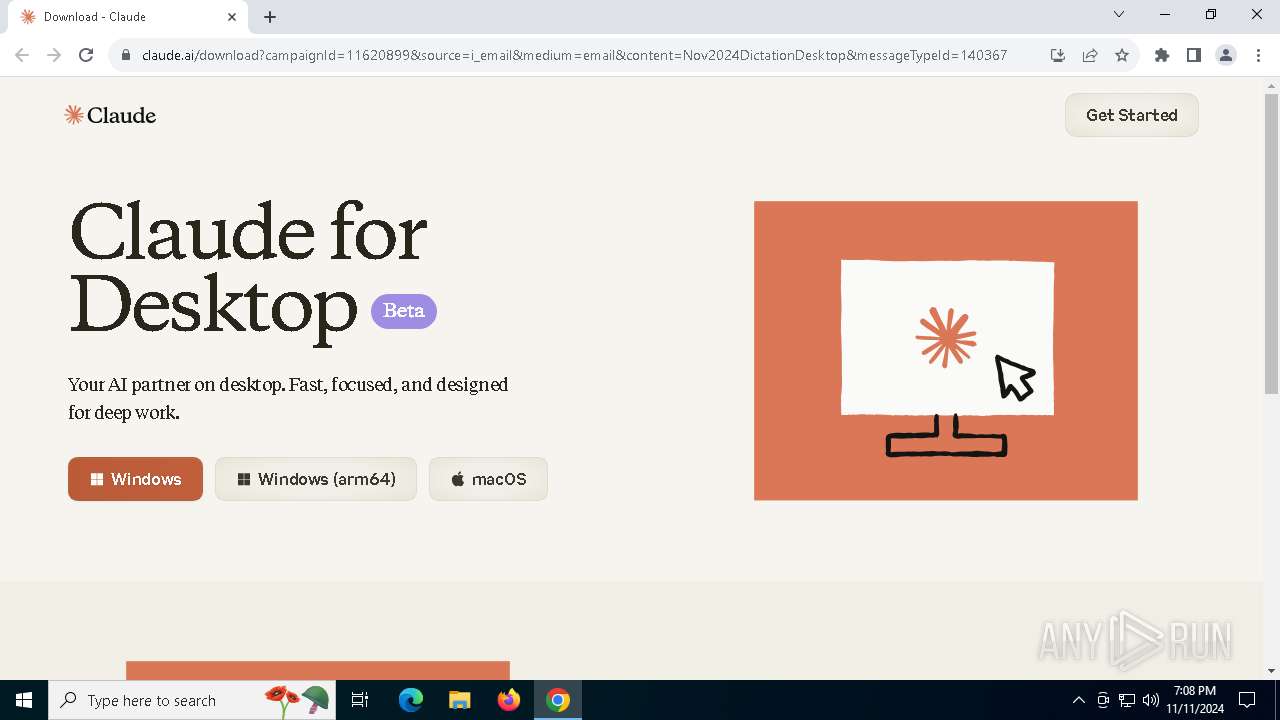The height and width of the screenshot is (720, 1280).
Task: Click the scrollbar down arrow
Action: pyautogui.click(x=1271, y=671)
